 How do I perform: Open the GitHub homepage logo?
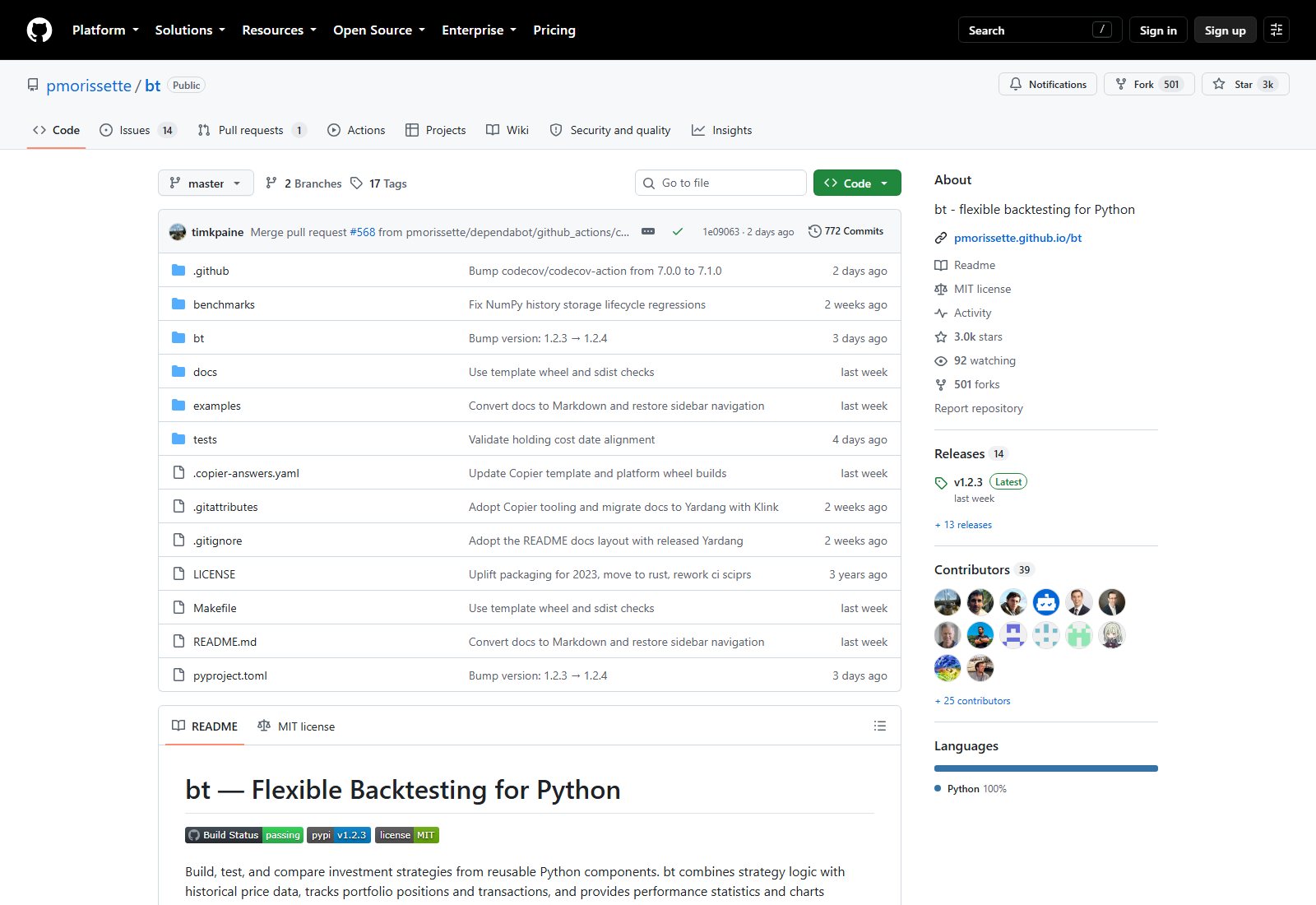(x=39, y=30)
